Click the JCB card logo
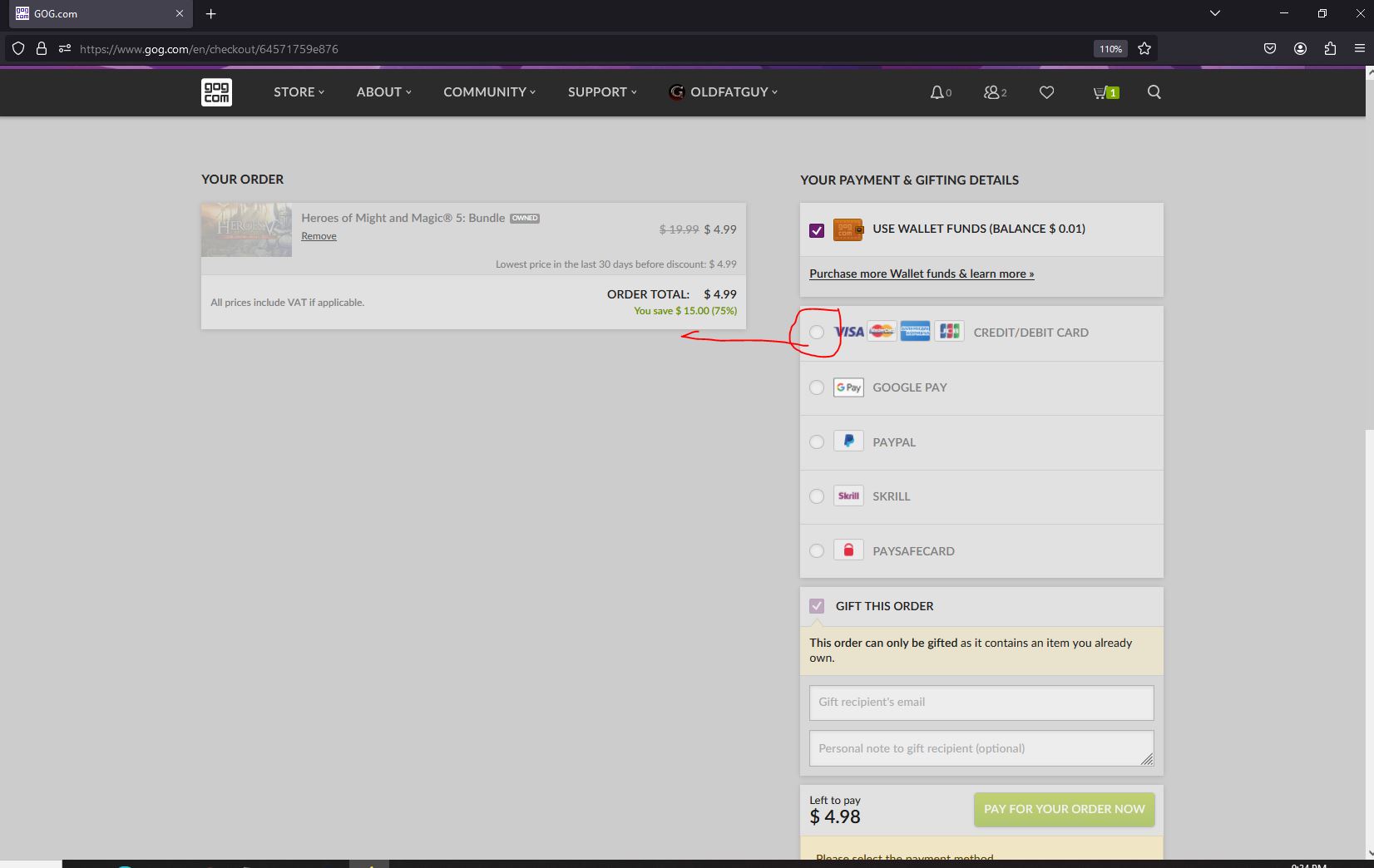1374x868 pixels. (949, 332)
